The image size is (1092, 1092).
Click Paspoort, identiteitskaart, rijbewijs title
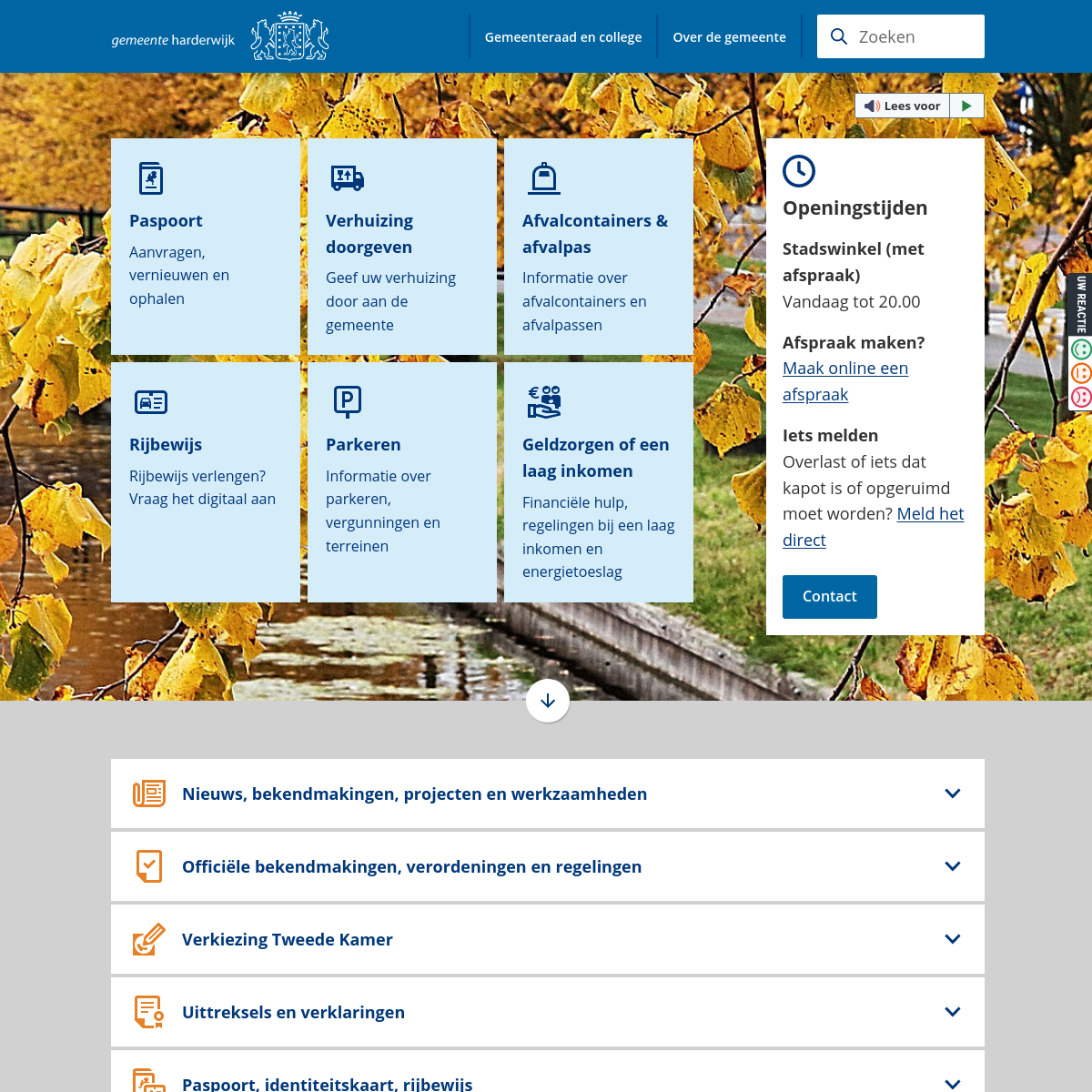click(x=328, y=1084)
